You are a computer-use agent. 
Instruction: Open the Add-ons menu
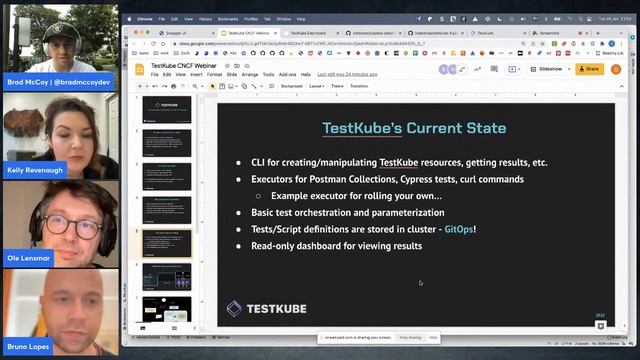pyautogui.click(x=287, y=75)
